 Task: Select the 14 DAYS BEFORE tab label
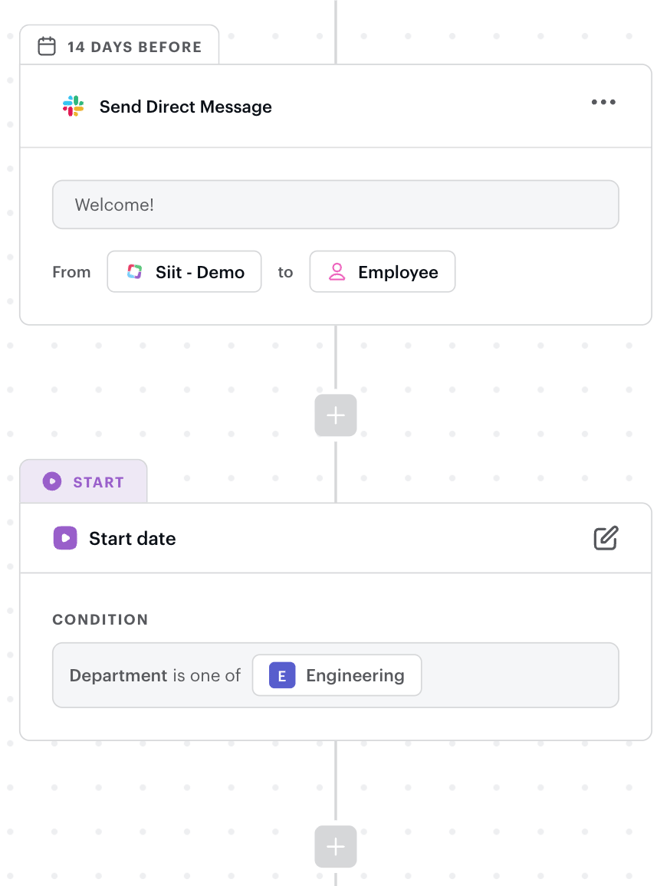pyautogui.click(x=134, y=47)
